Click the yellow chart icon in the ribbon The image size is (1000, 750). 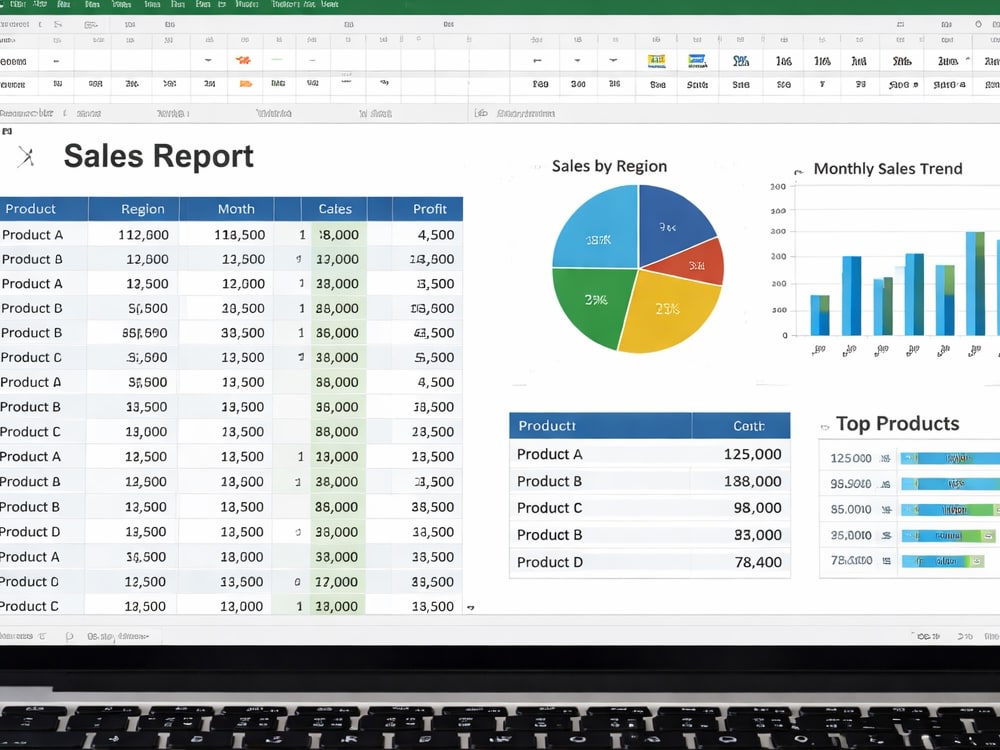click(657, 61)
